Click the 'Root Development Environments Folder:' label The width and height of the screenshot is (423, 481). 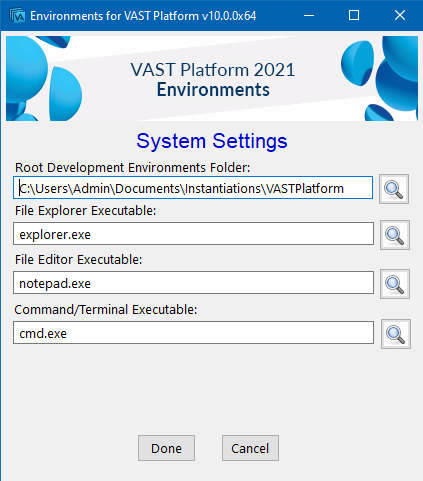tap(132, 168)
